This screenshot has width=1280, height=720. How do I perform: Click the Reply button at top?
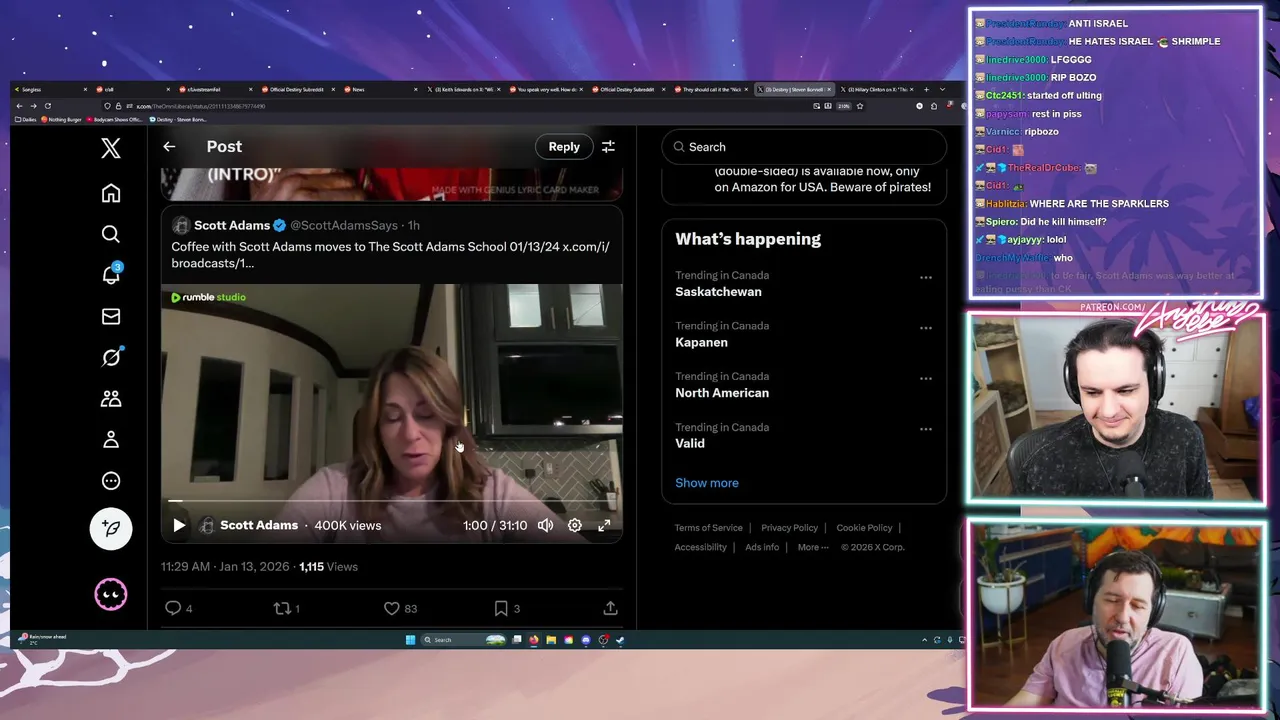pos(564,147)
